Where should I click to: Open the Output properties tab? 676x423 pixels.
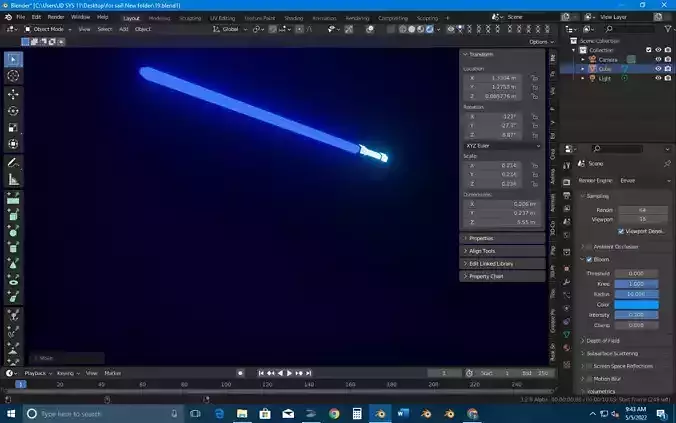click(x=566, y=195)
